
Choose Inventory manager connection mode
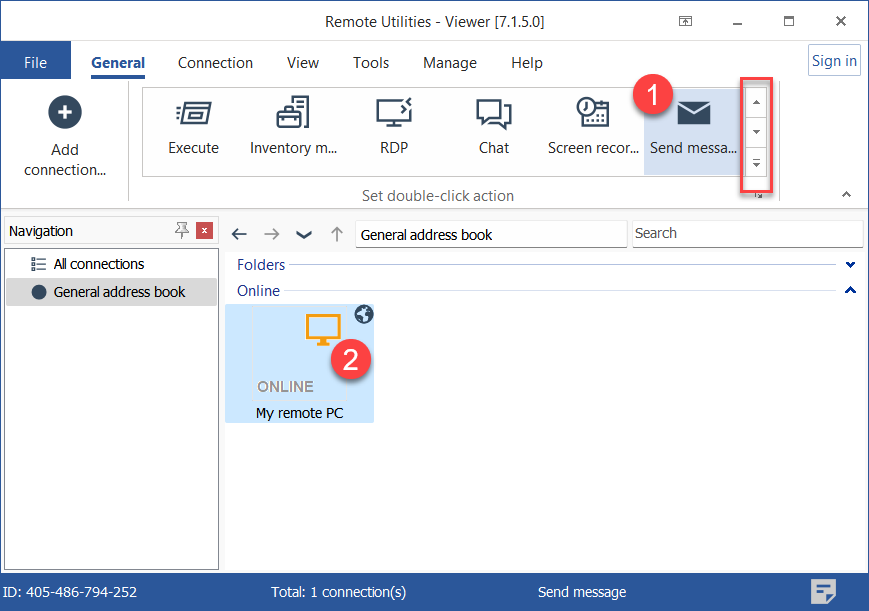[293, 129]
